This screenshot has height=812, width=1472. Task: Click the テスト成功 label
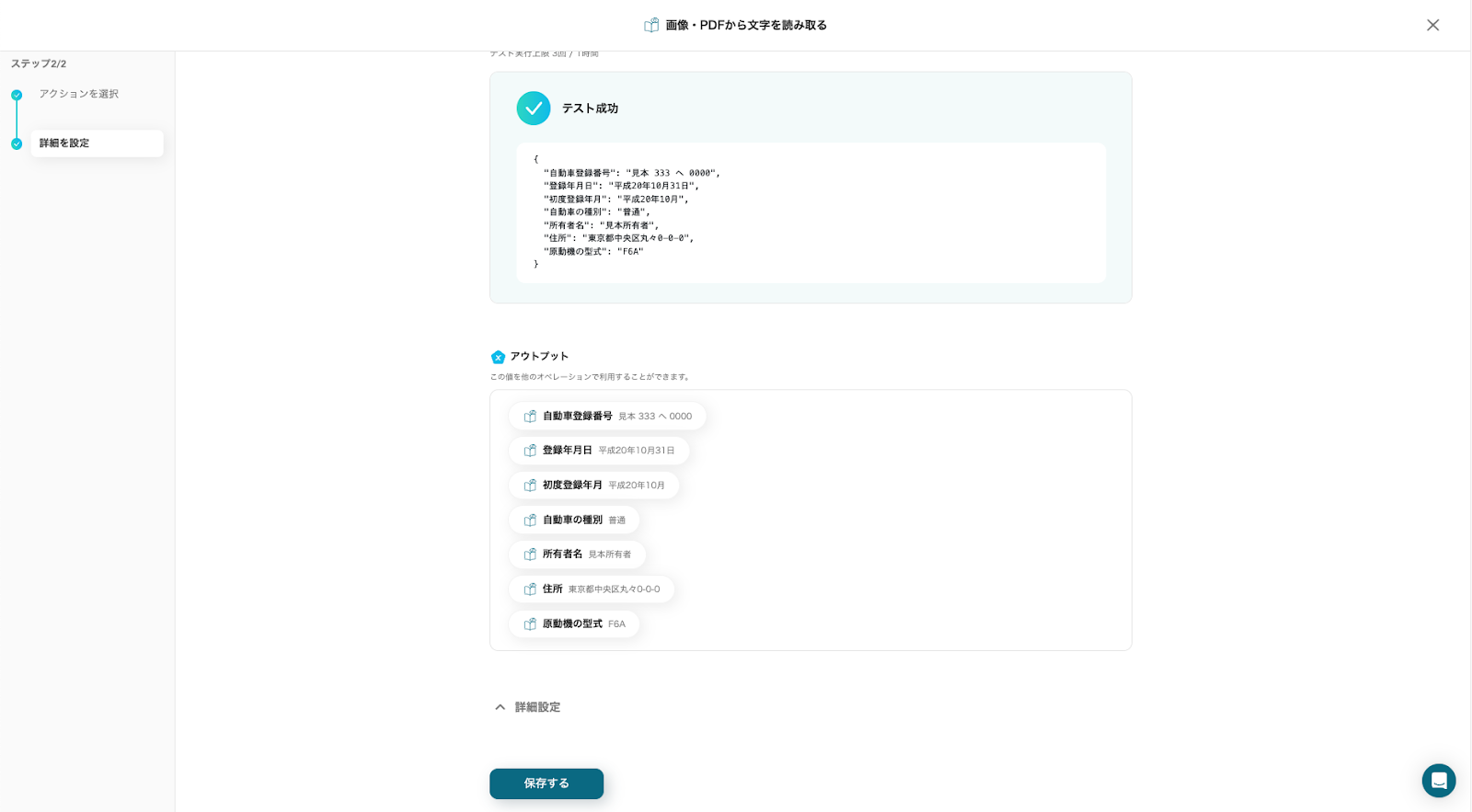(590, 109)
